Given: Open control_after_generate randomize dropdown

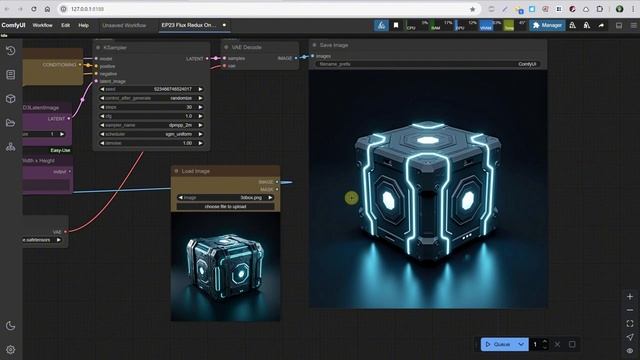Looking at the screenshot, I should 151,98.
